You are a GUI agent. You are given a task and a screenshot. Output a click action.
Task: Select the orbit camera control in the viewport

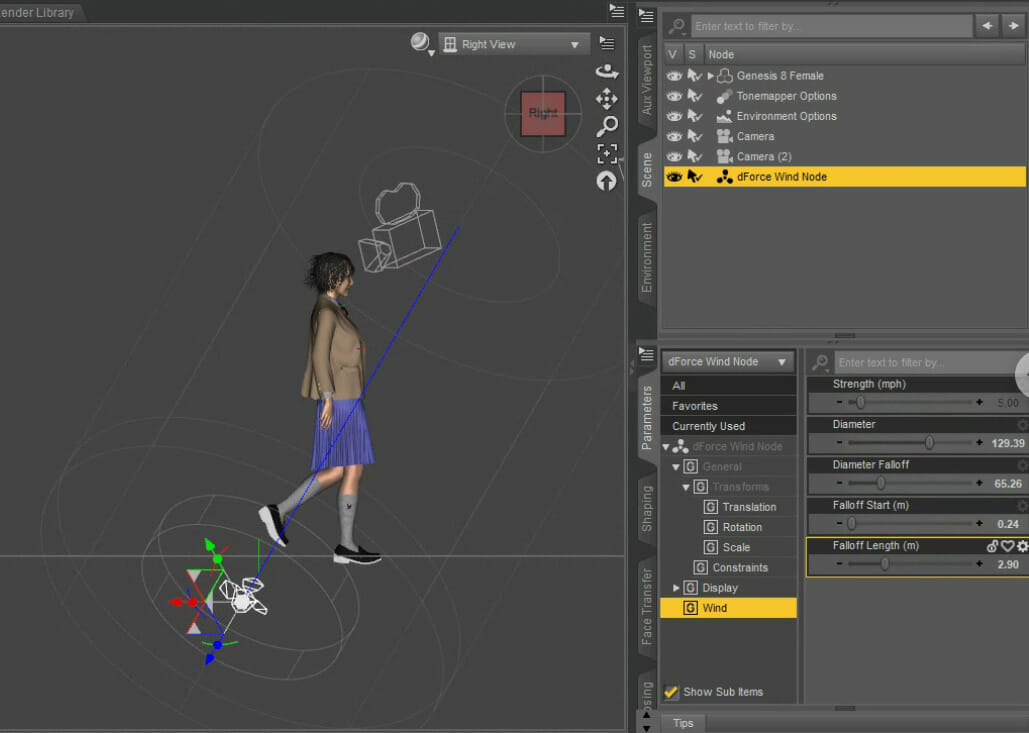[606, 71]
